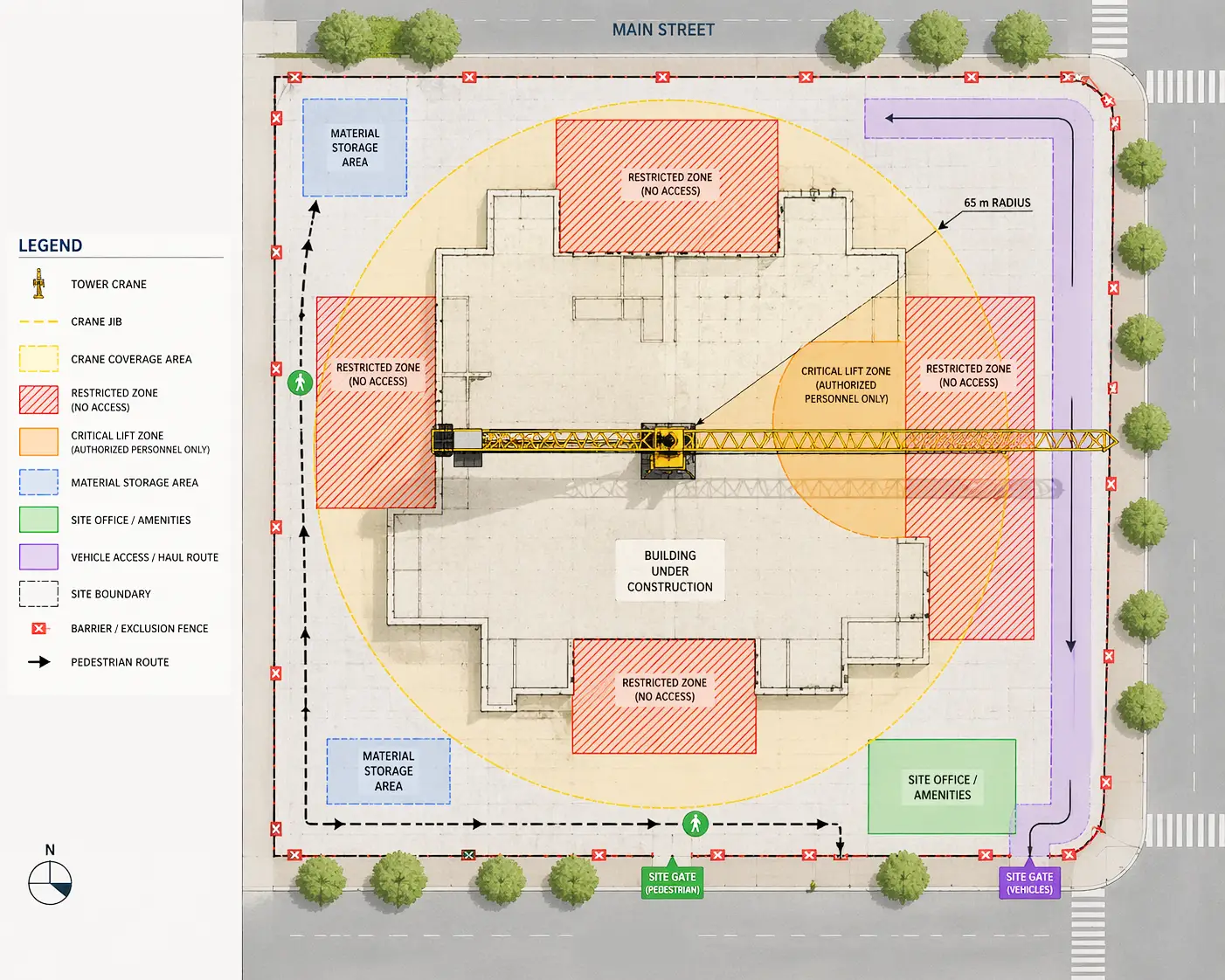Click the Building Under Construction label

tap(670, 571)
